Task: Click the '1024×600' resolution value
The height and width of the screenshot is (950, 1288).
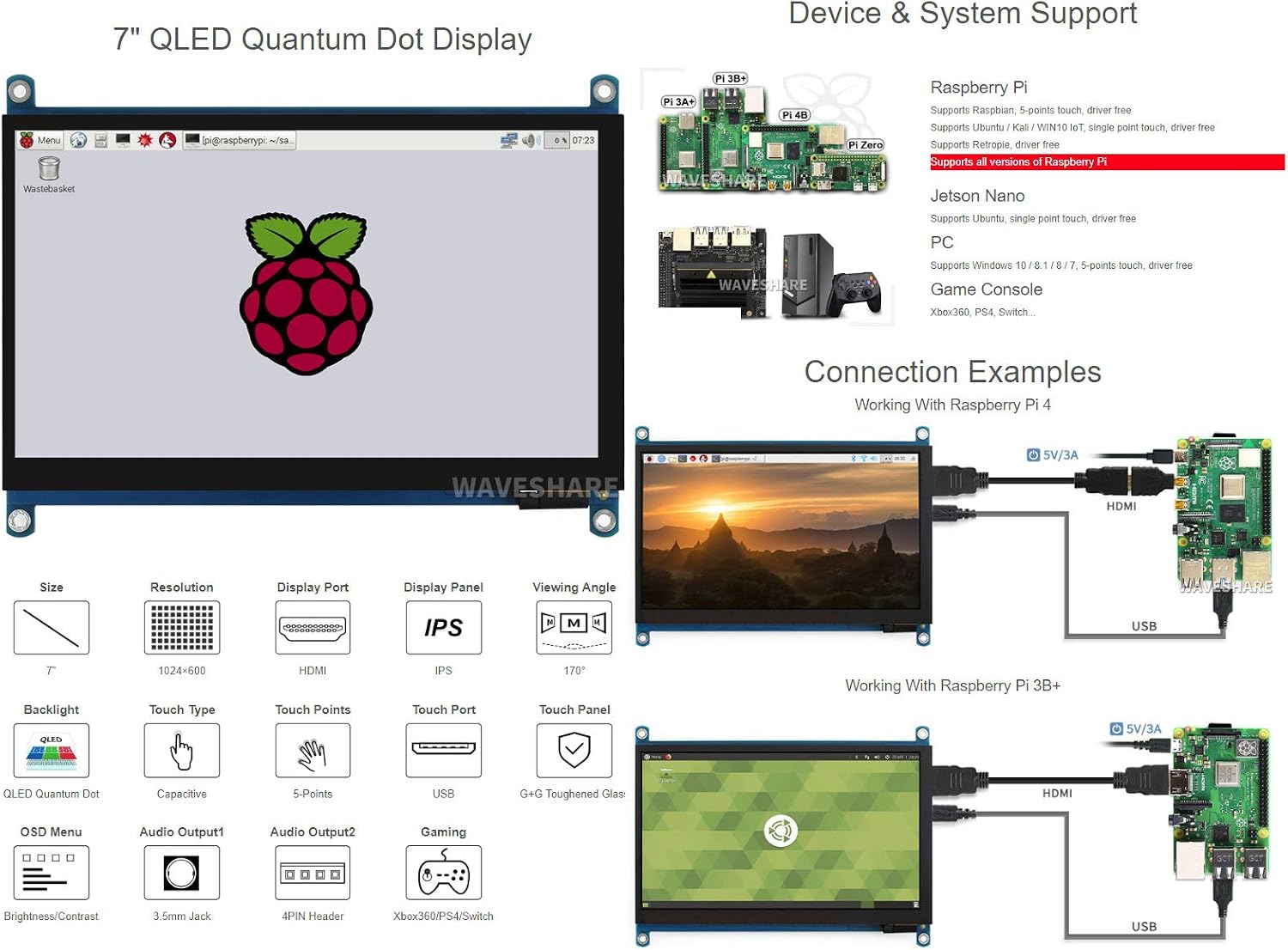Action: (x=182, y=671)
